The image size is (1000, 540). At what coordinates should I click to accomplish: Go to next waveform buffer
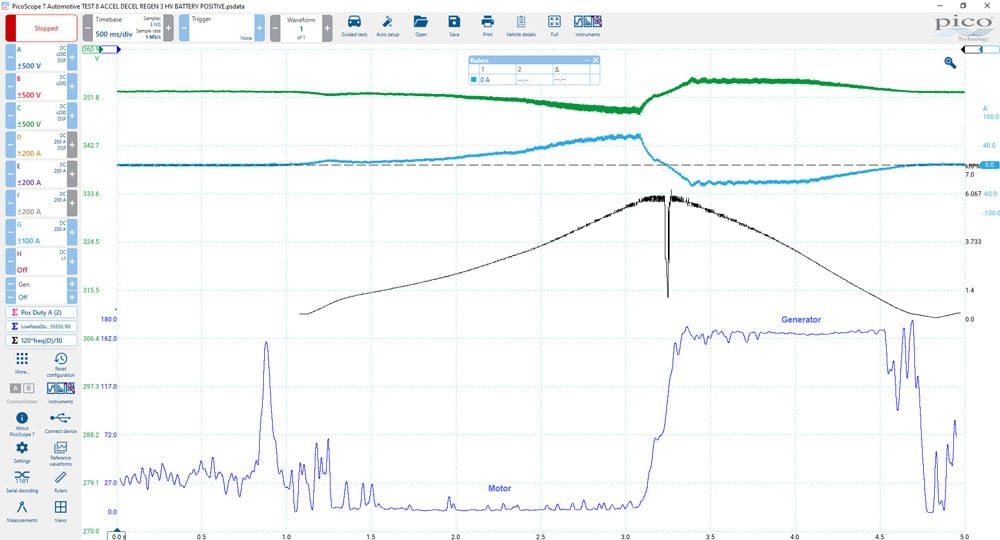click(327, 28)
